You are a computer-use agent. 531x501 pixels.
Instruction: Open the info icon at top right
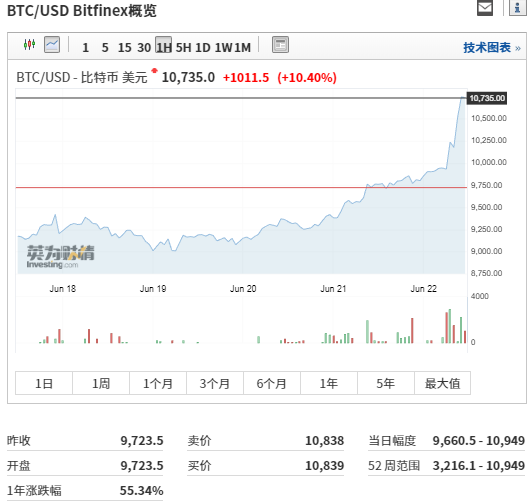pyautogui.click(x=517, y=7)
